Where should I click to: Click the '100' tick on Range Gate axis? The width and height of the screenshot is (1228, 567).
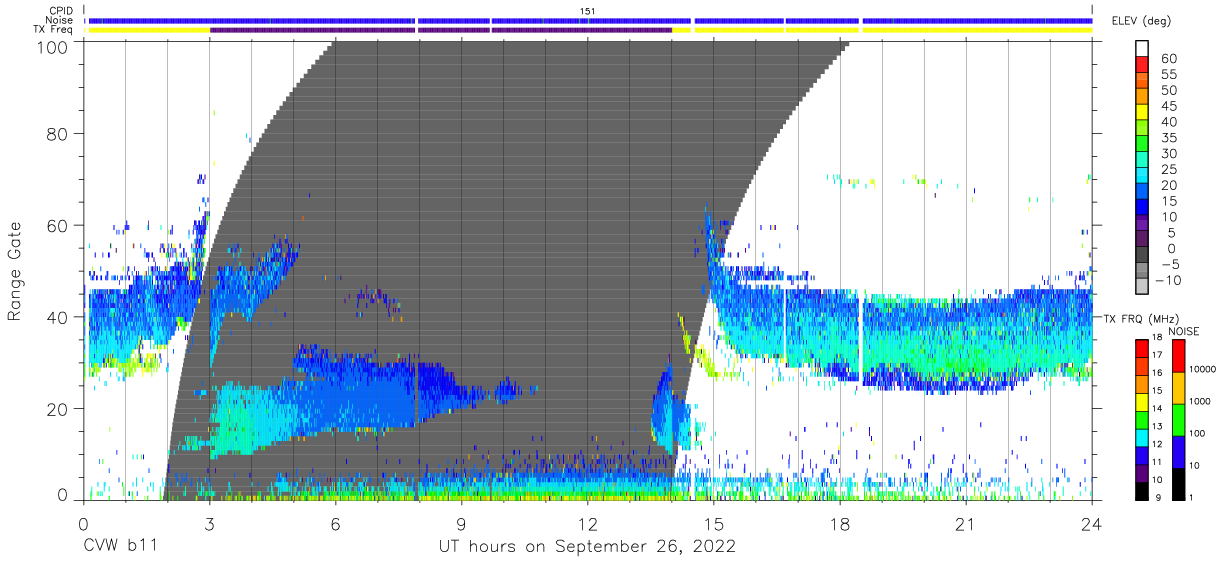pos(53,46)
